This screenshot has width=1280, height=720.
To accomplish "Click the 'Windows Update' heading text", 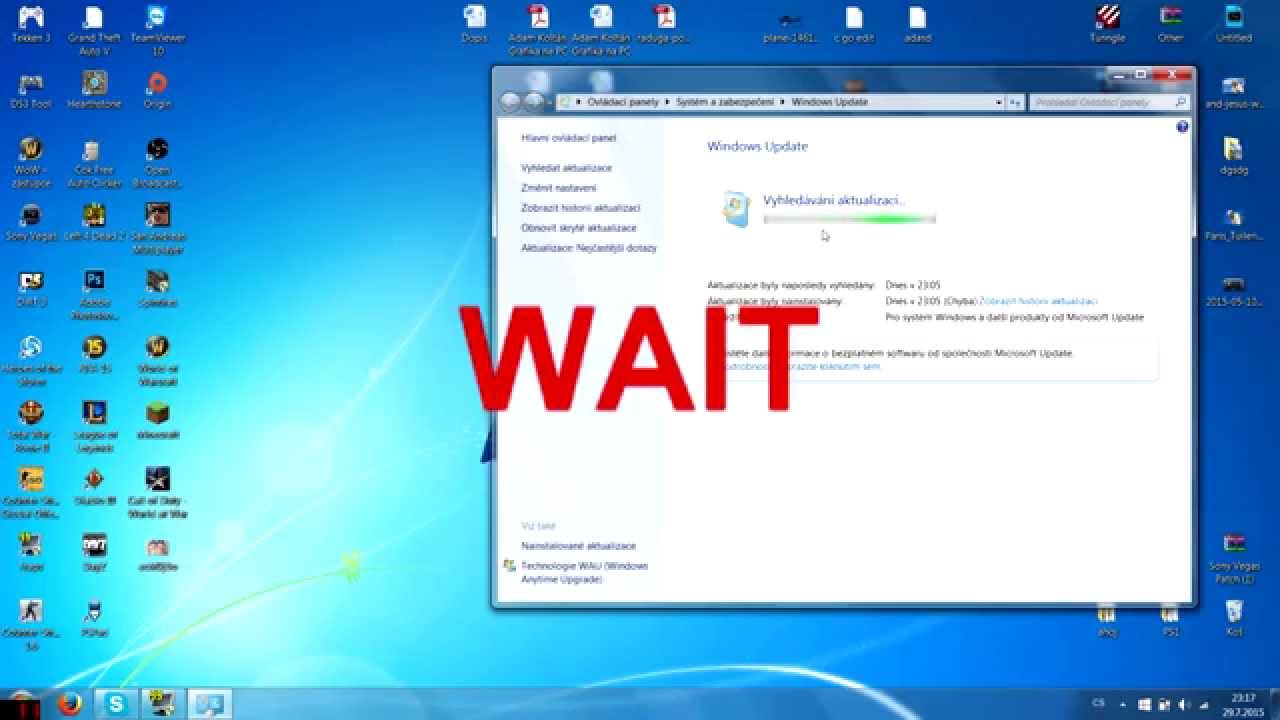I will click(x=757, y=146).
